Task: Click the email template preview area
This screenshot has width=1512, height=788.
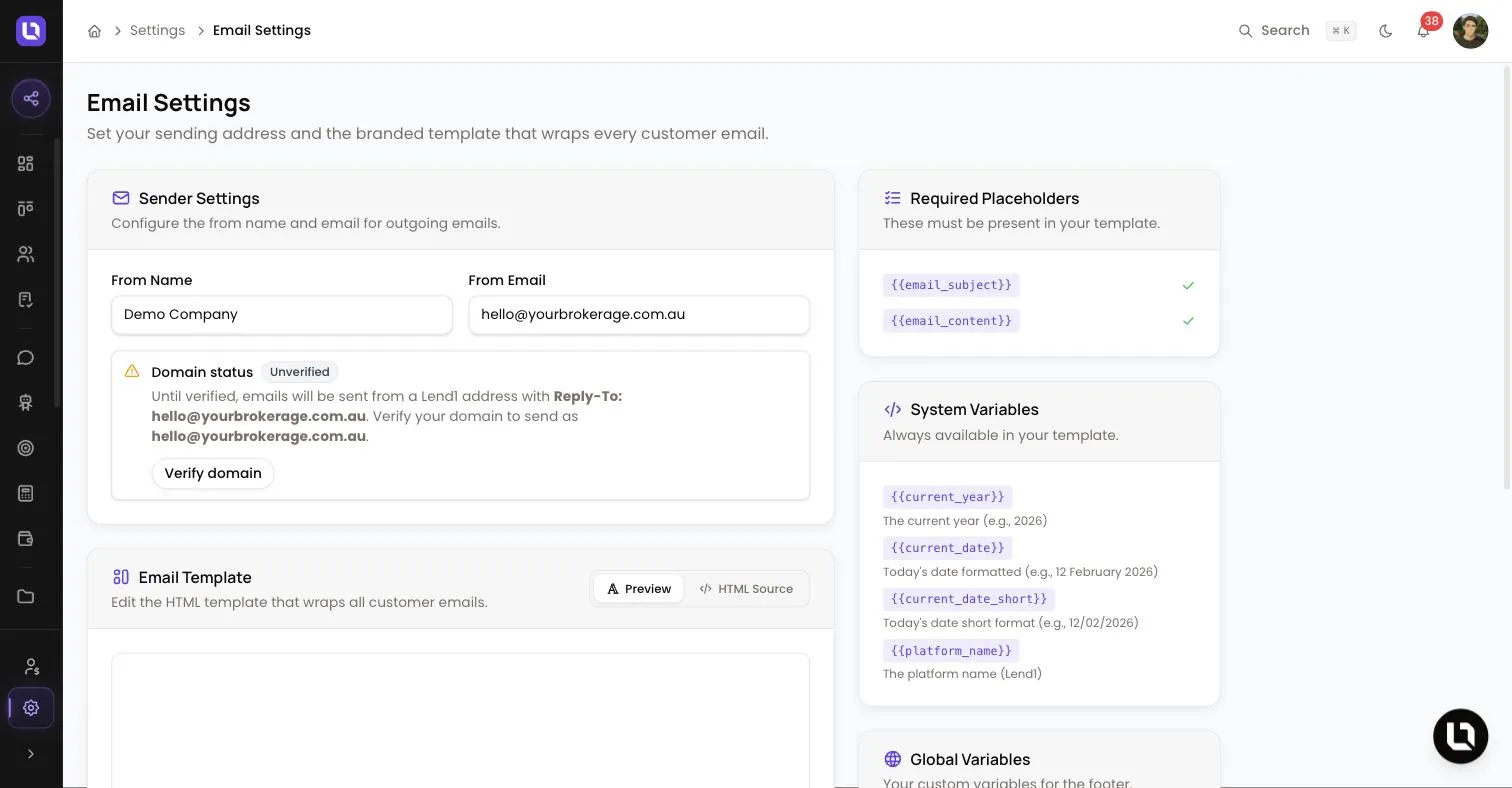Action: point(460,720)
